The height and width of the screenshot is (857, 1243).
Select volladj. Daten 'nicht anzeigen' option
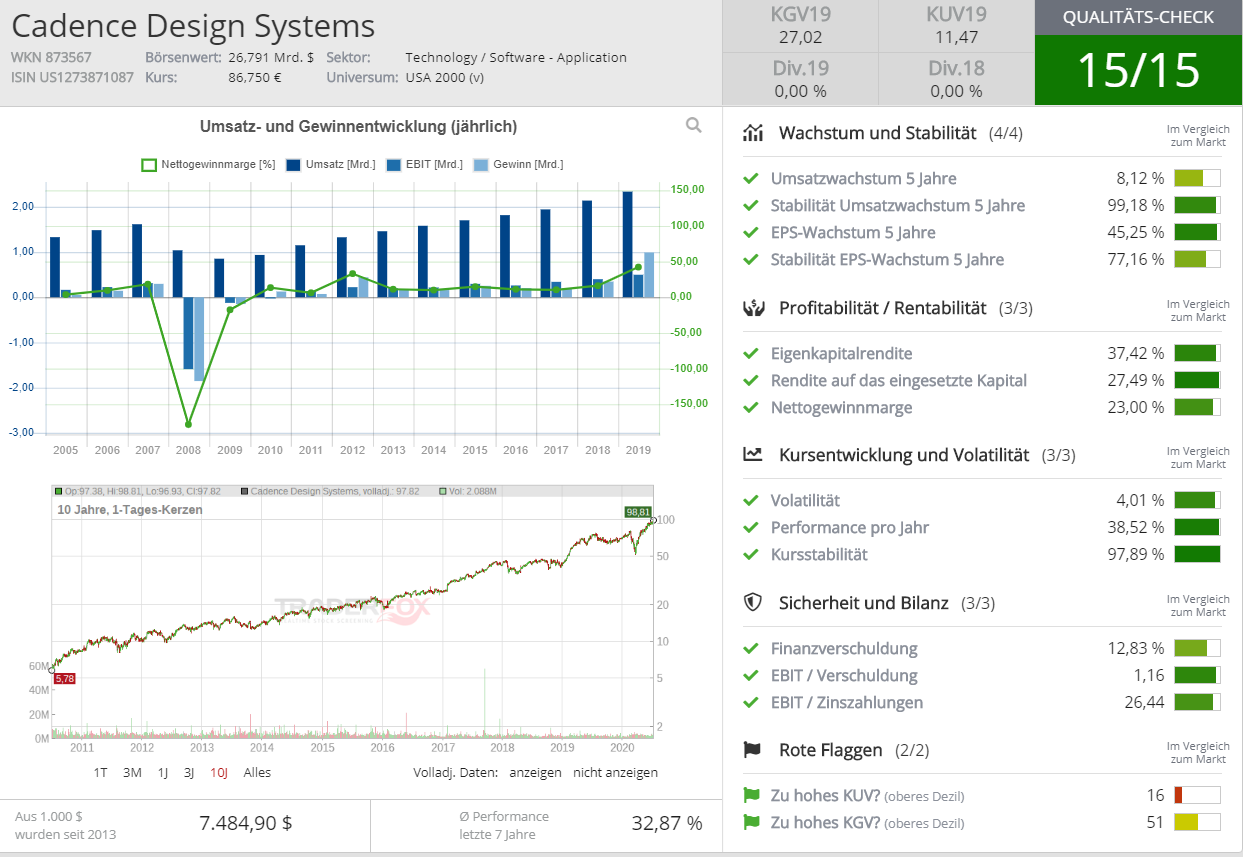pyautogui.click(x=615, y=773)
